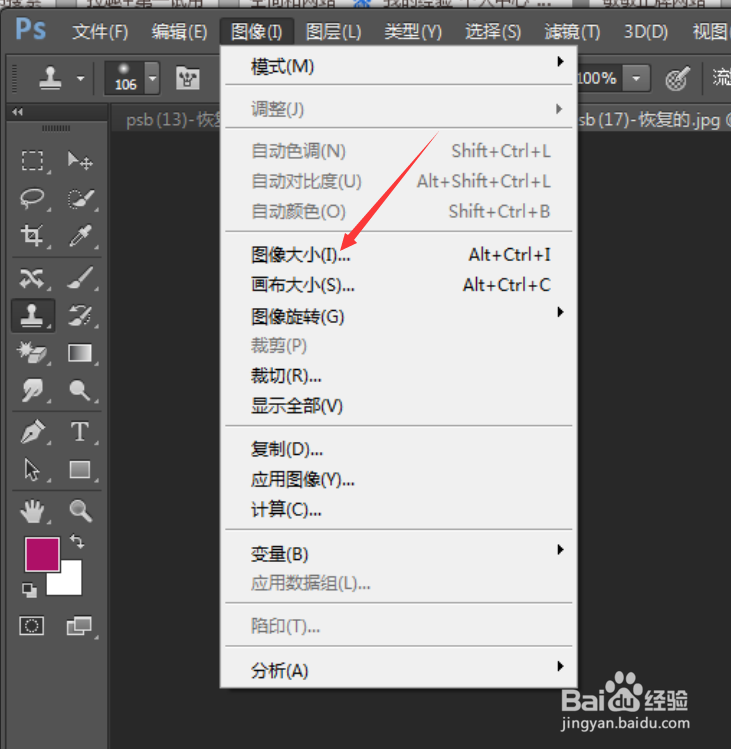Expand the 模式(M) submenu

pos(398,66)
